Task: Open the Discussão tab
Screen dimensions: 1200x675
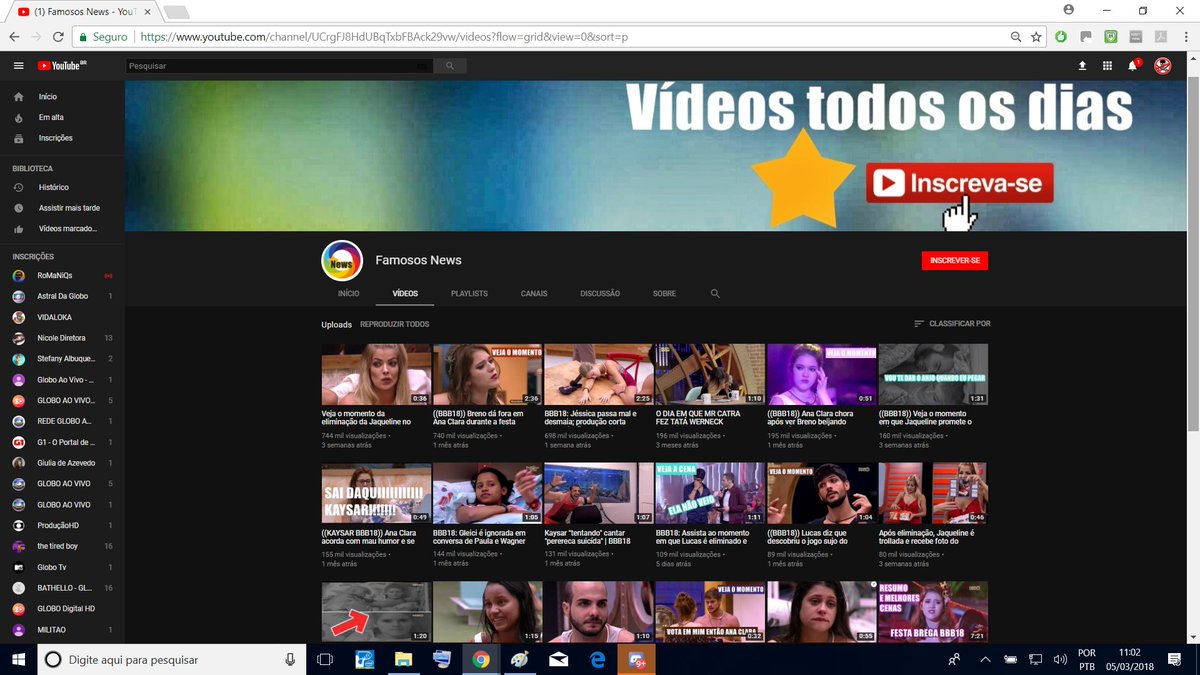Action: pos(600,294)
